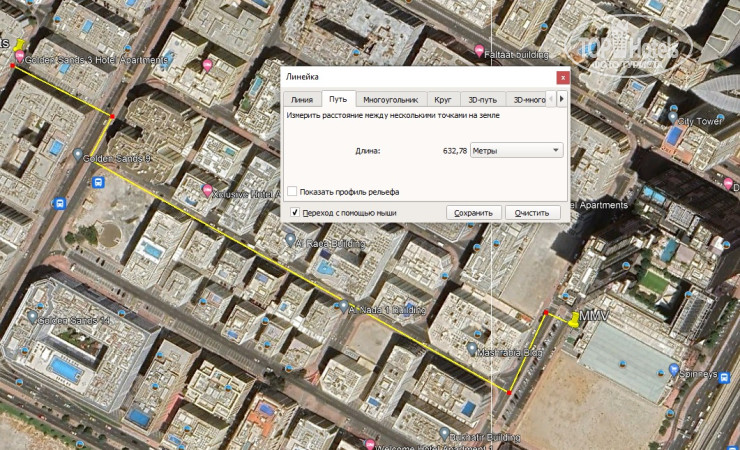Image resolution: width=740 pixels, height=450 pixels.
Task: Click the Faltaat building hotel marker
Action: coord(480,52)
